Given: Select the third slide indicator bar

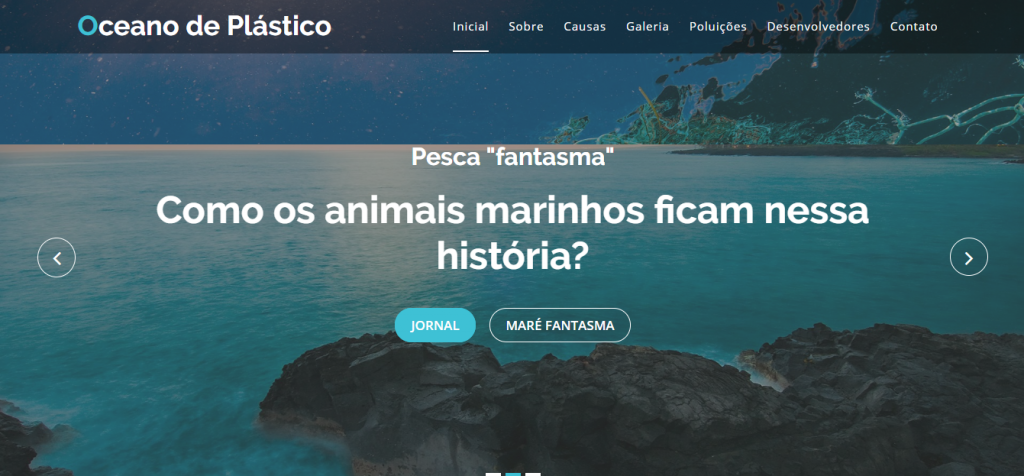Looking at the screenshot, I should coord(534,474).
